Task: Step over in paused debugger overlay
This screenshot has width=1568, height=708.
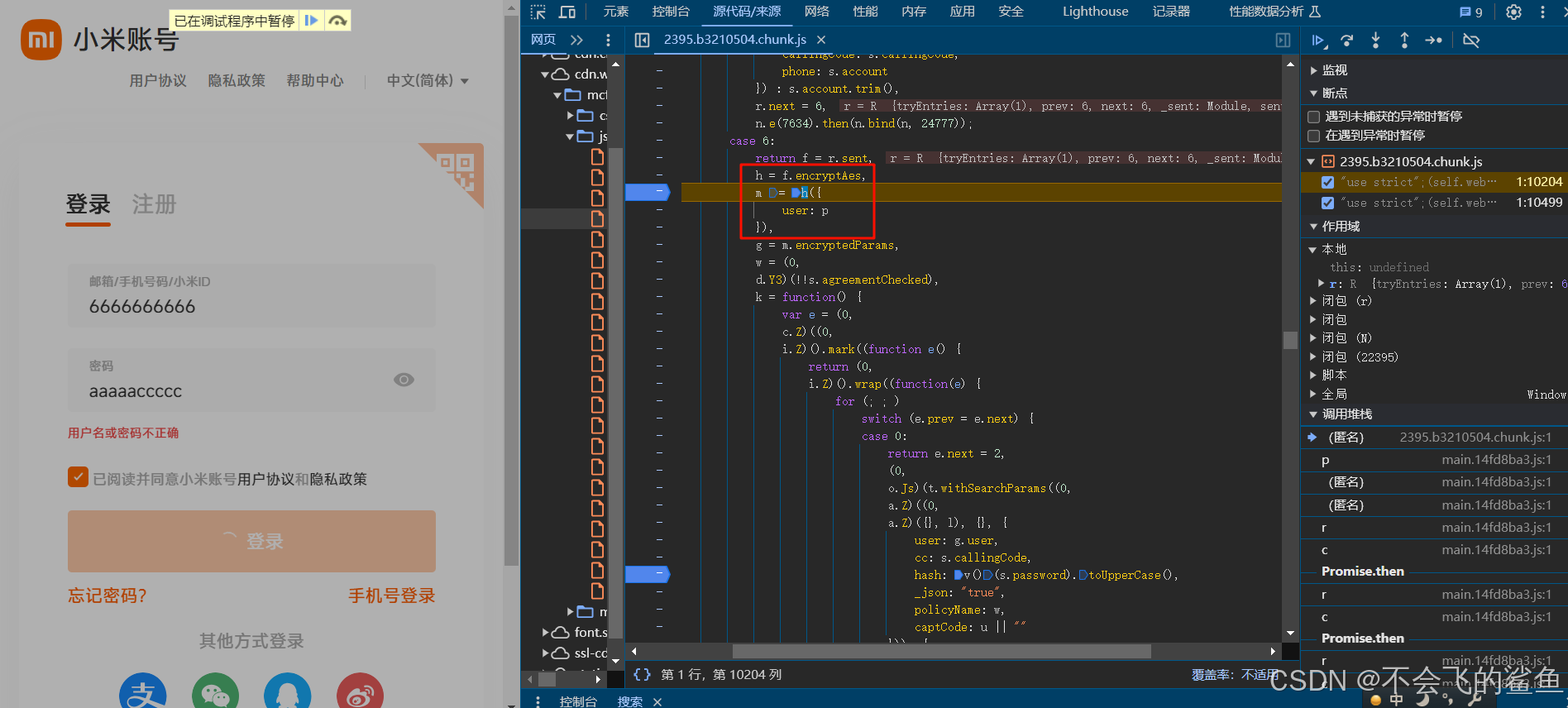Action: coord(337,21)
